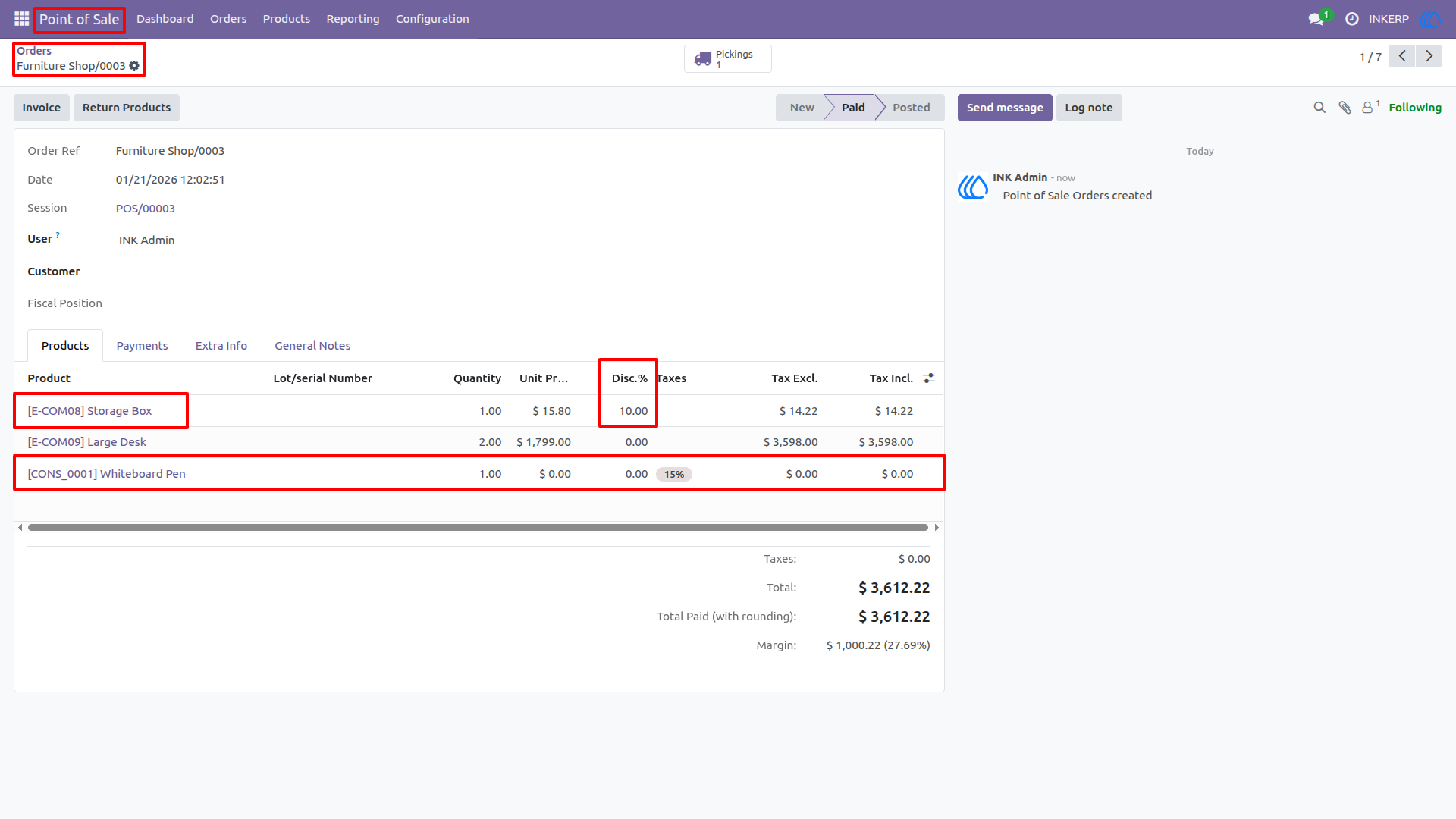Image resolution: width=1456 pixels, height=819 pixels.
Task: Click the New status stage
Action: (802, 108)
